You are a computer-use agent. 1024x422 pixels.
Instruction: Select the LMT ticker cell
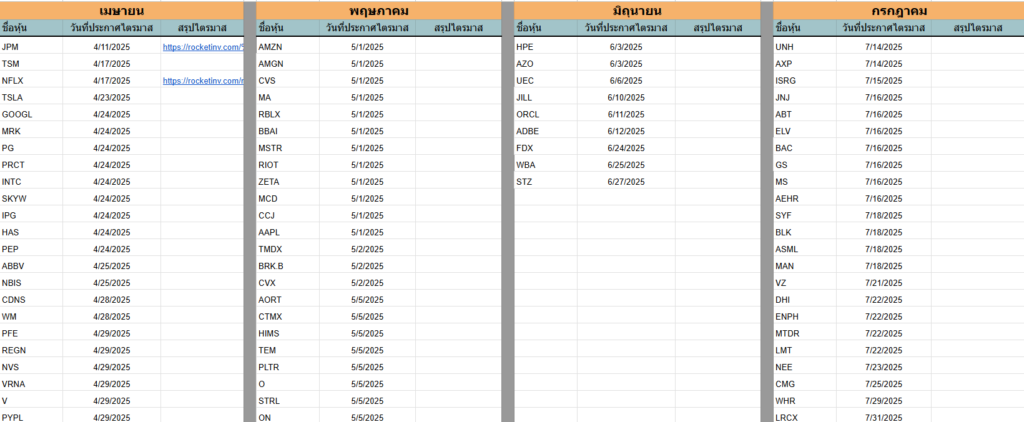(x=805, y=350)
